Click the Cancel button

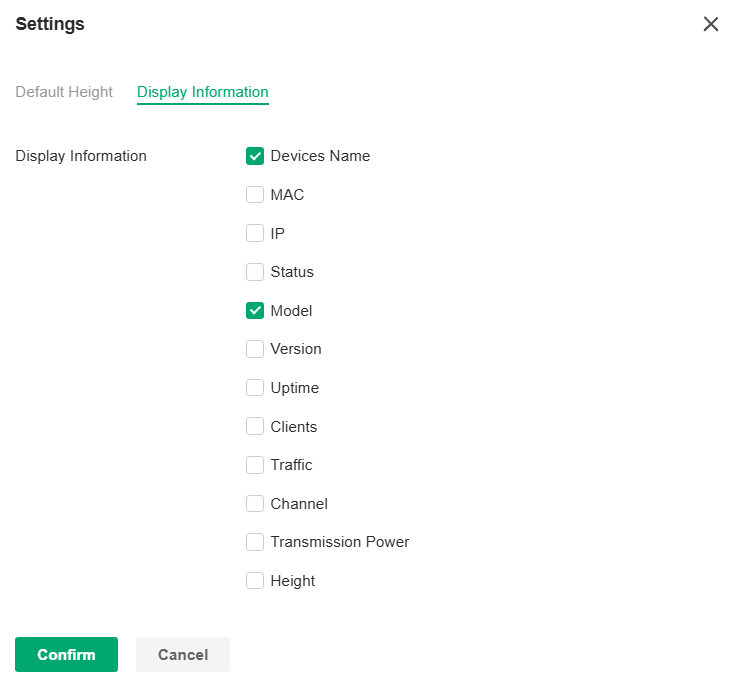[183, 655]
